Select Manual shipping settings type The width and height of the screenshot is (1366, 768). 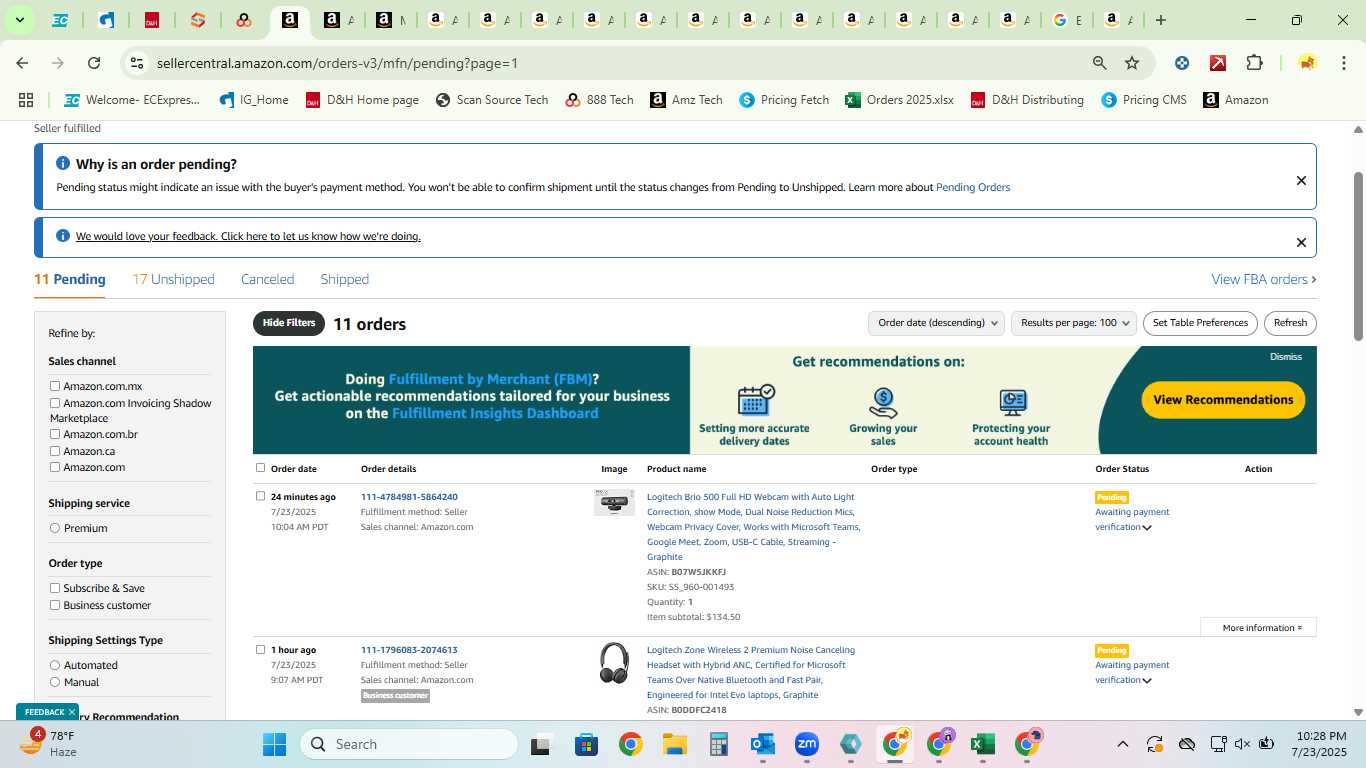[55, 682]
